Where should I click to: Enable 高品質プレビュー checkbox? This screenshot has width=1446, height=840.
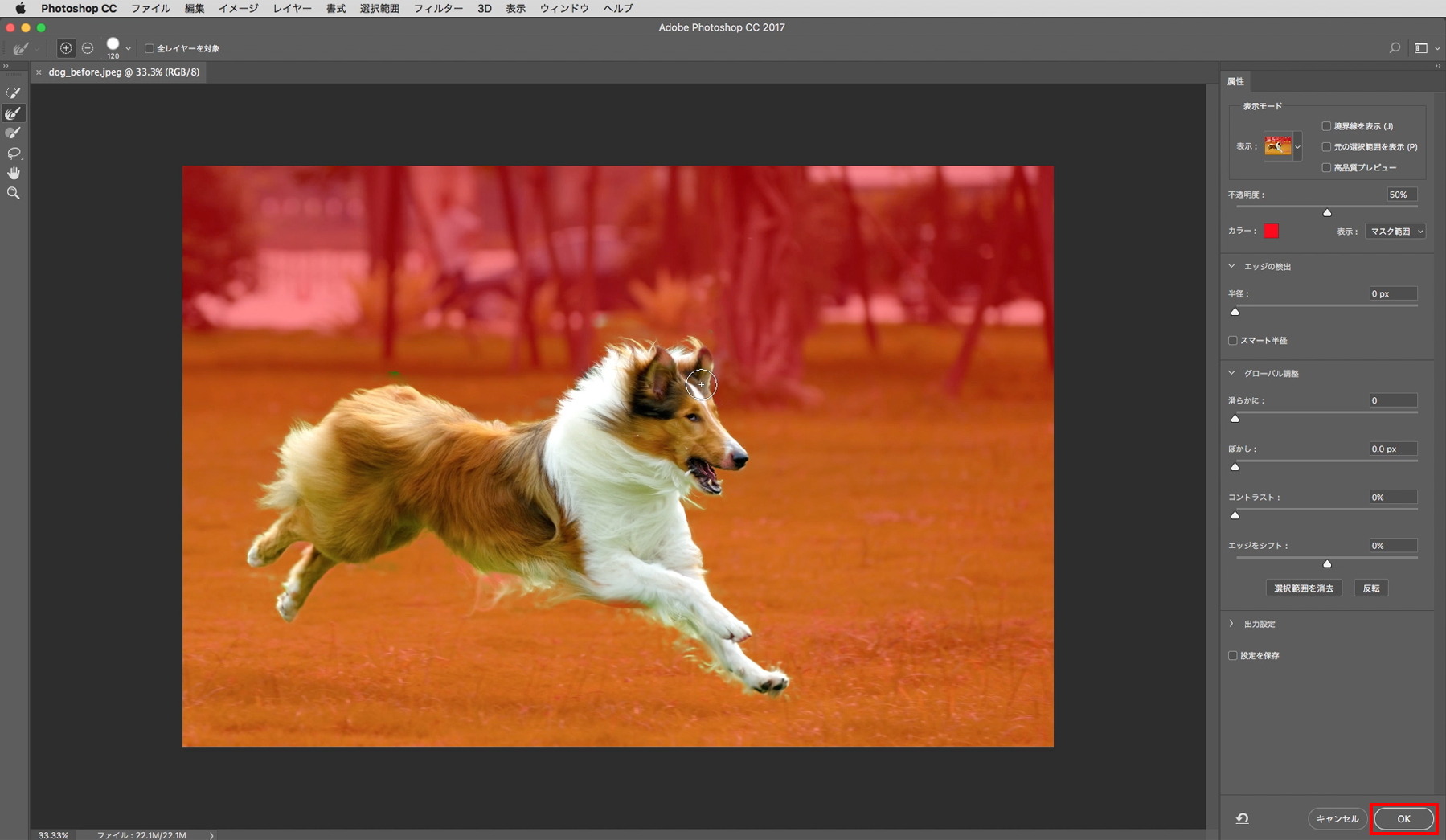1326,168
